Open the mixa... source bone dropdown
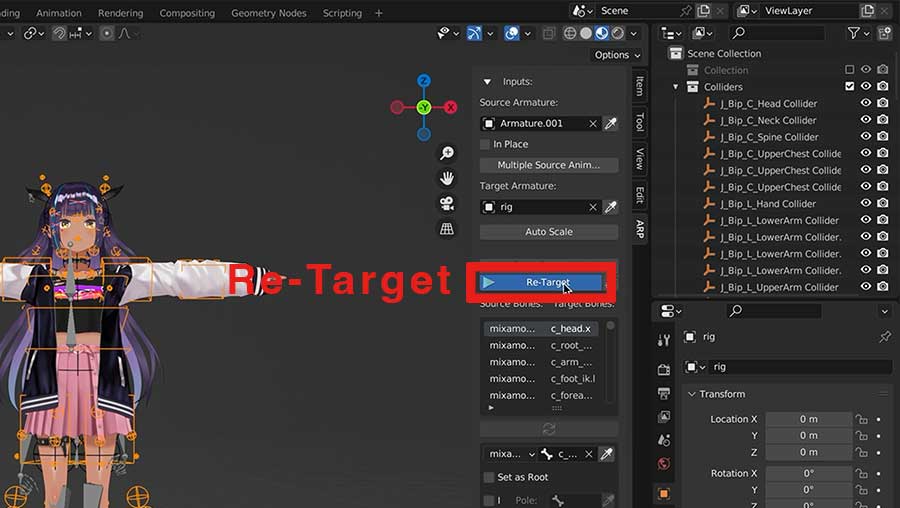 [511, 454]
